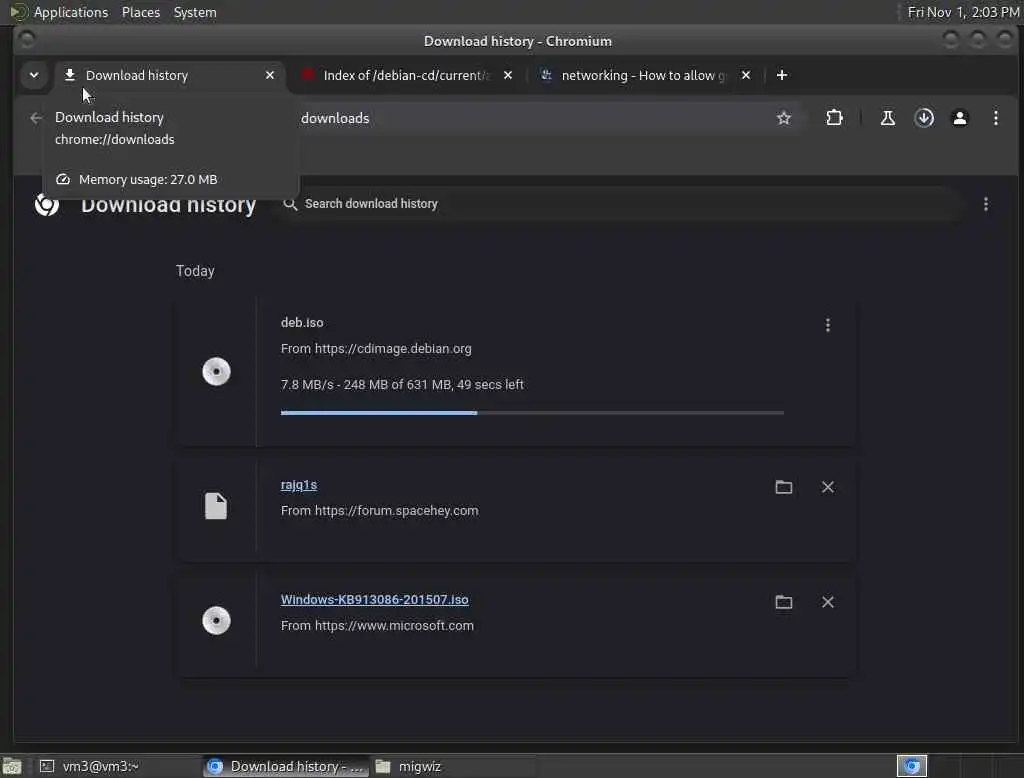1024x778 pixels.
Task: Open Chromium's three-dot main menu
Action: 996,118
